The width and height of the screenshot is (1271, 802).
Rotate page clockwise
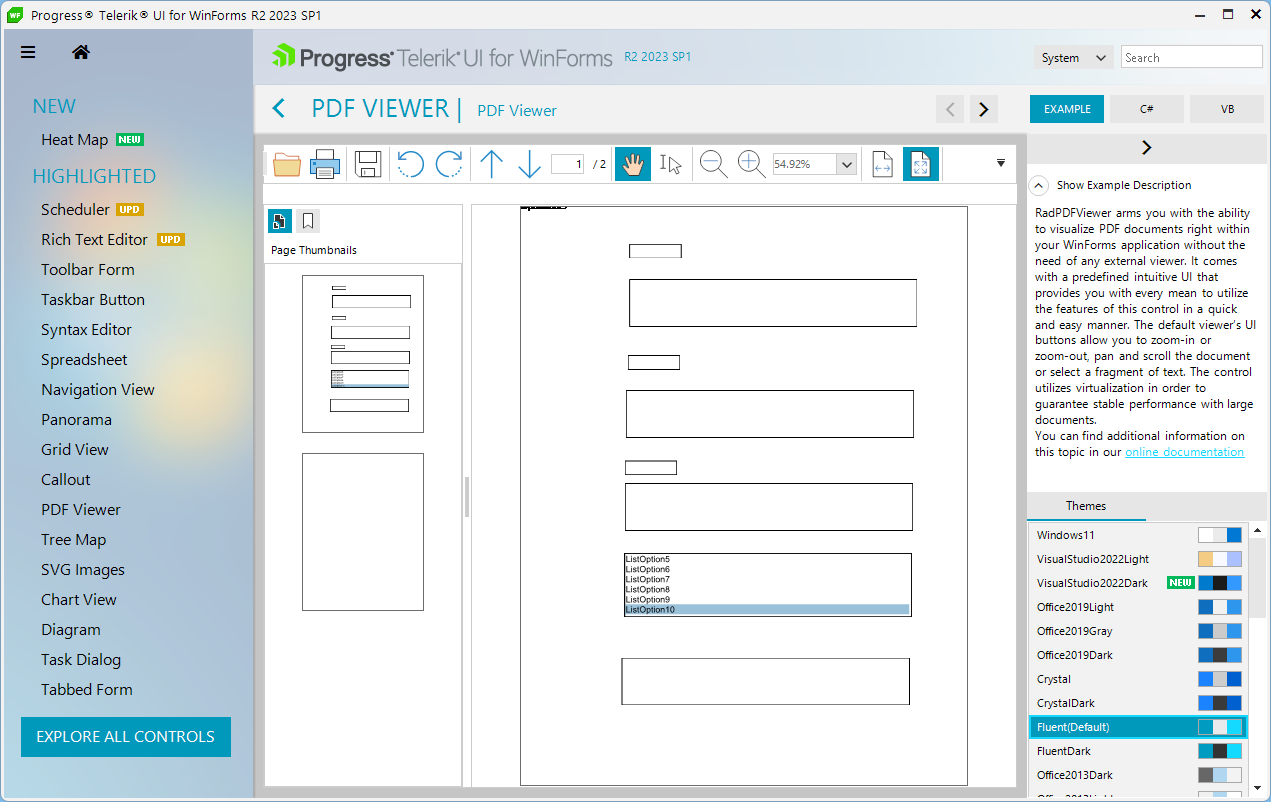click(x=449, y=164)
